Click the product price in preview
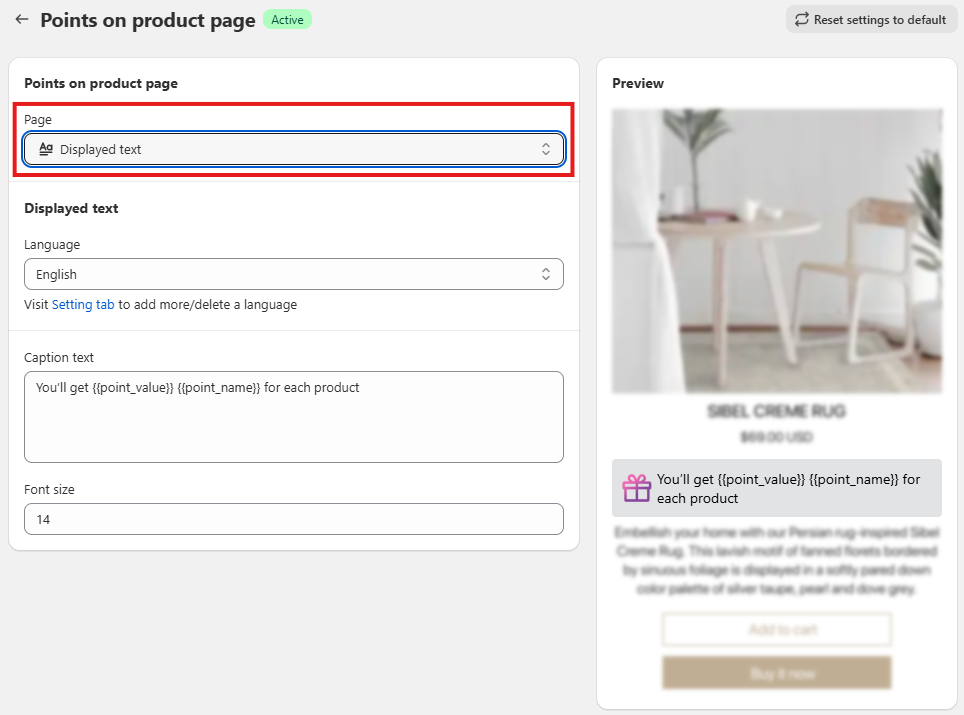The width and height of the screenshot is (964, 715). [776, 437]
